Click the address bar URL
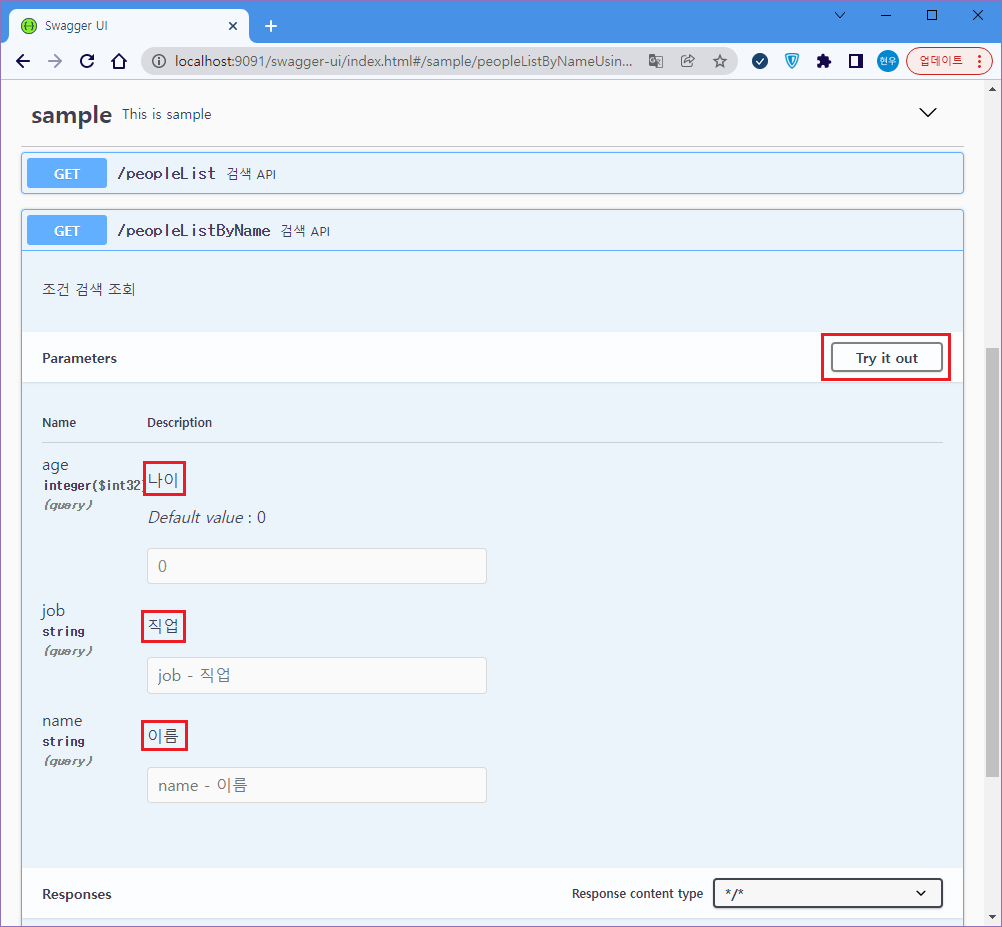Image resolution: width=1002 pixels, height=927 pixels. pos(403,61)
